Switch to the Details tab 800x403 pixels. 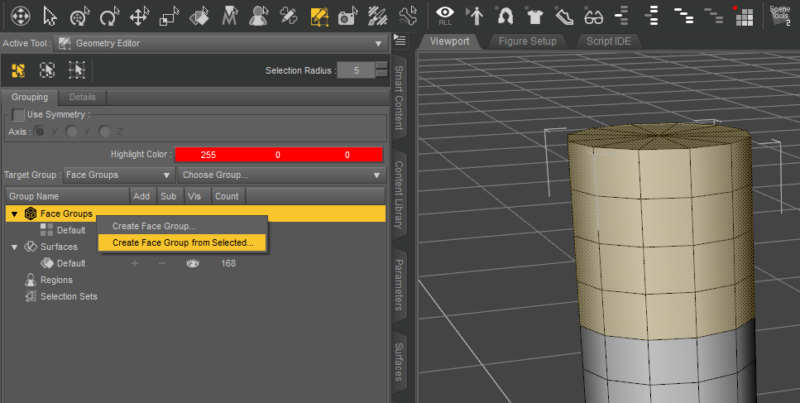pos(82,97)
